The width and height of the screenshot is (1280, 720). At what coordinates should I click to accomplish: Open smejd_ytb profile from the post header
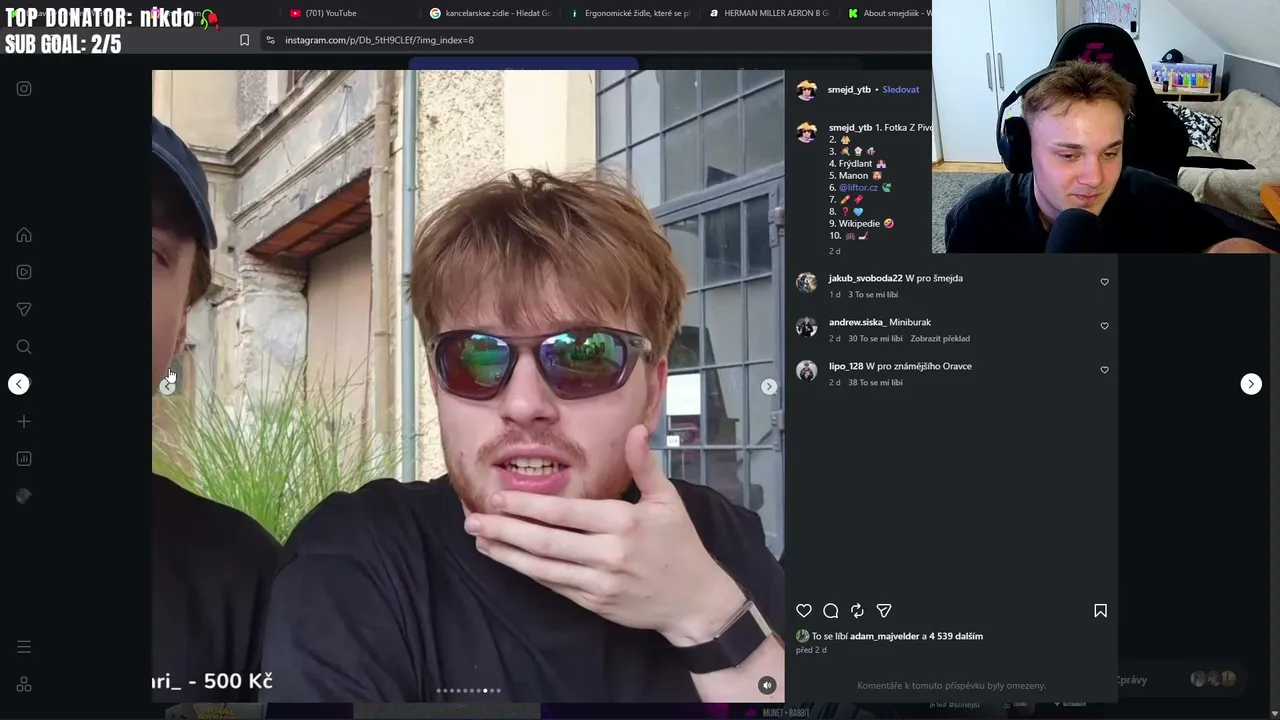[x=849, y=90]
